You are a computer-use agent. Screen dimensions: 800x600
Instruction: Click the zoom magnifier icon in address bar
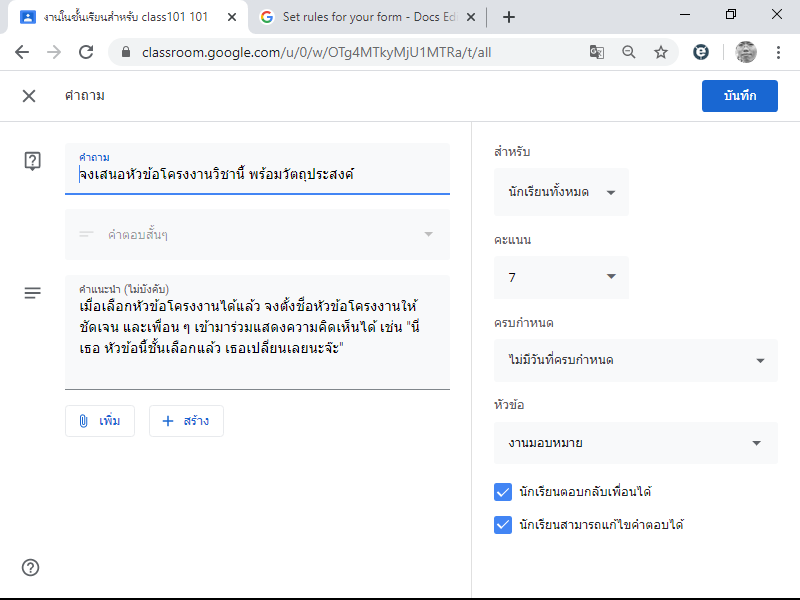629,52
